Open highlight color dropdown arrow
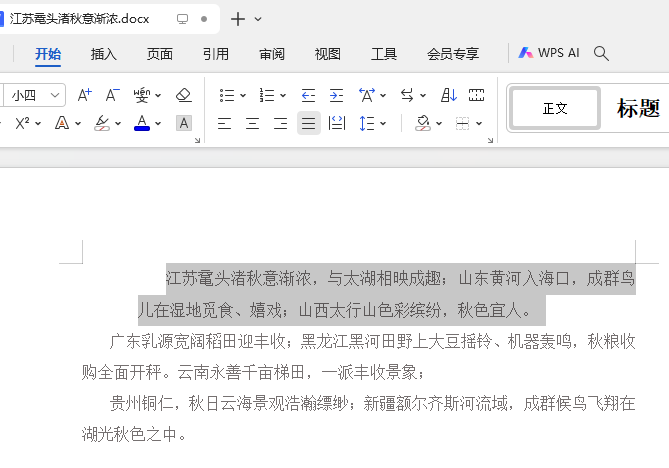This screenshot has width=669, height=468. point(118,124)
